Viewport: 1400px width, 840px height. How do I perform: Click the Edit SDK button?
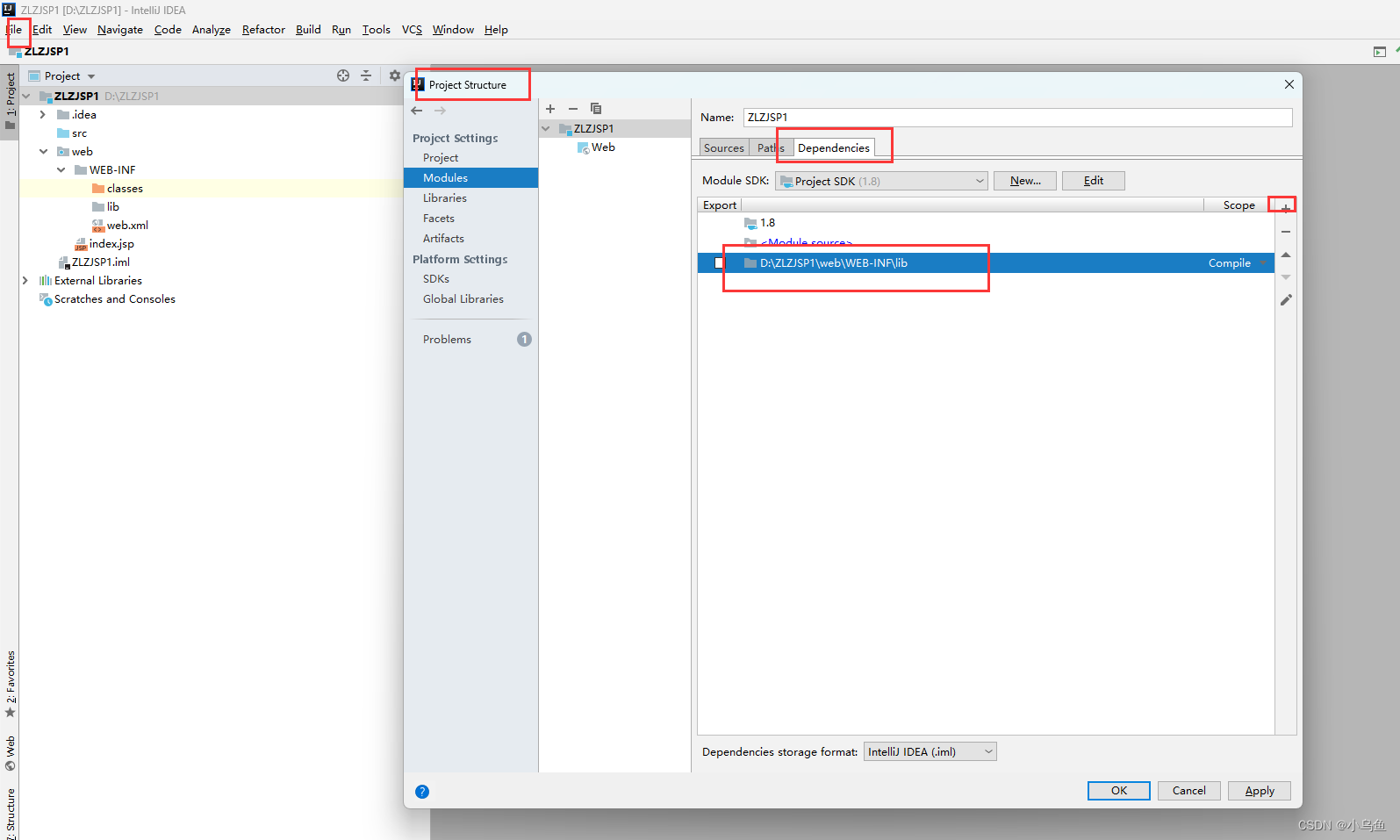[1094, 181]
